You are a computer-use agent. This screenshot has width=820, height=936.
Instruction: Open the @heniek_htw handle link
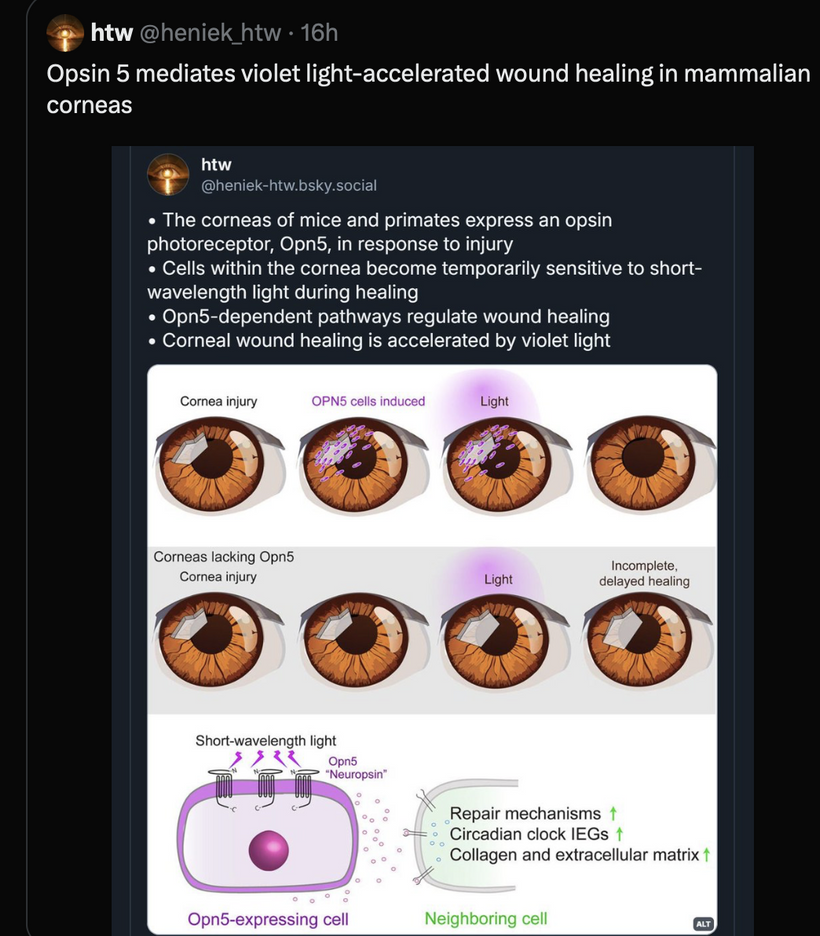210,32
